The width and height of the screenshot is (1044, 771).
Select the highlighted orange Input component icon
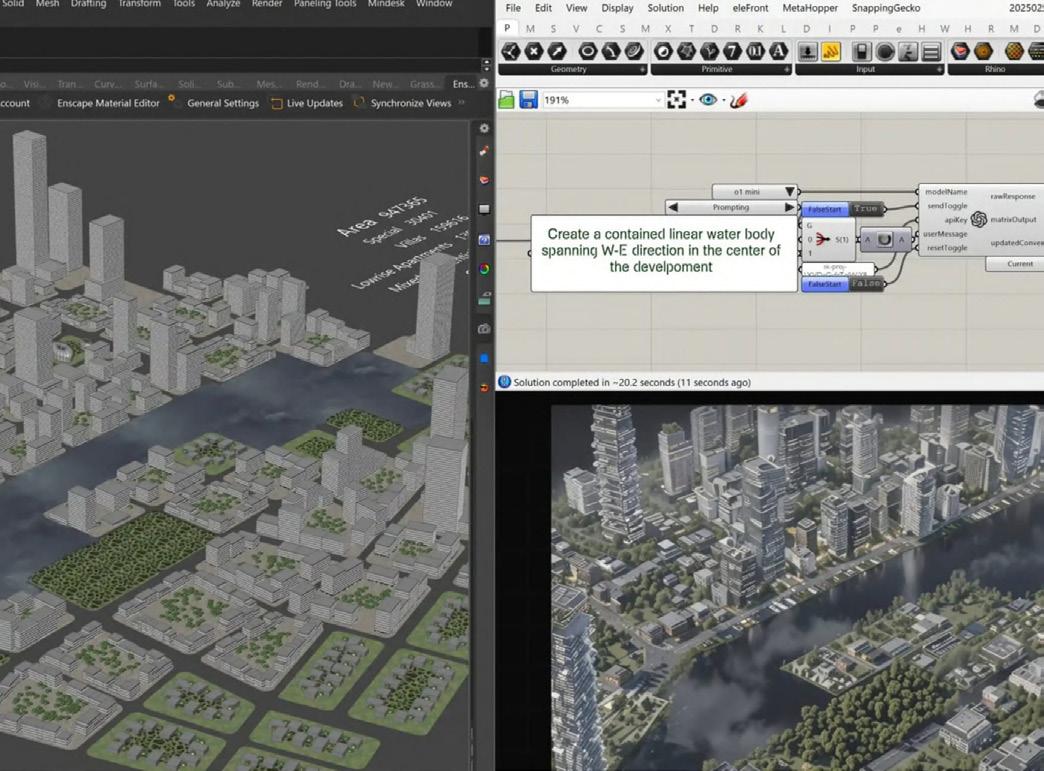(831, 52)
